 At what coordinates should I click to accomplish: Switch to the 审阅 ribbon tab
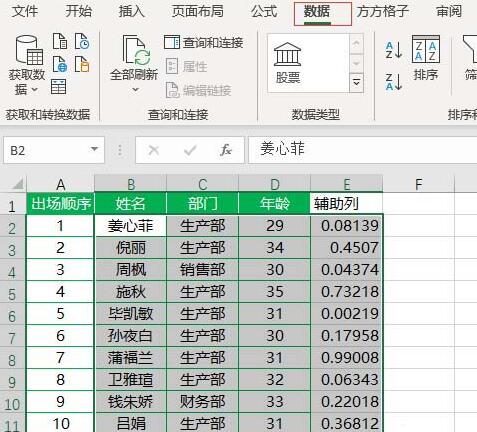point(449,12)
